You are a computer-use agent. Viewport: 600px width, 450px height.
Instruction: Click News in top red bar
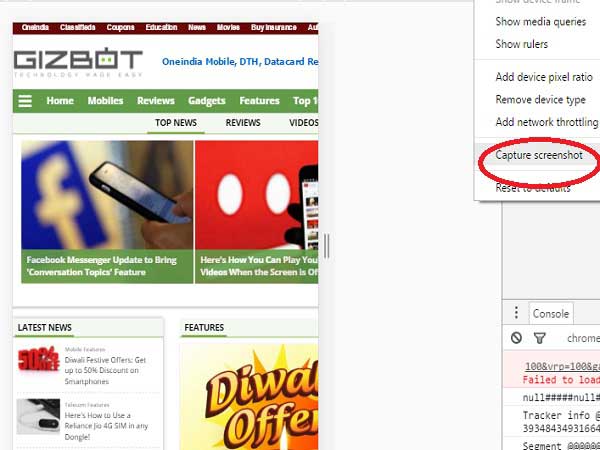coord(197,28)
